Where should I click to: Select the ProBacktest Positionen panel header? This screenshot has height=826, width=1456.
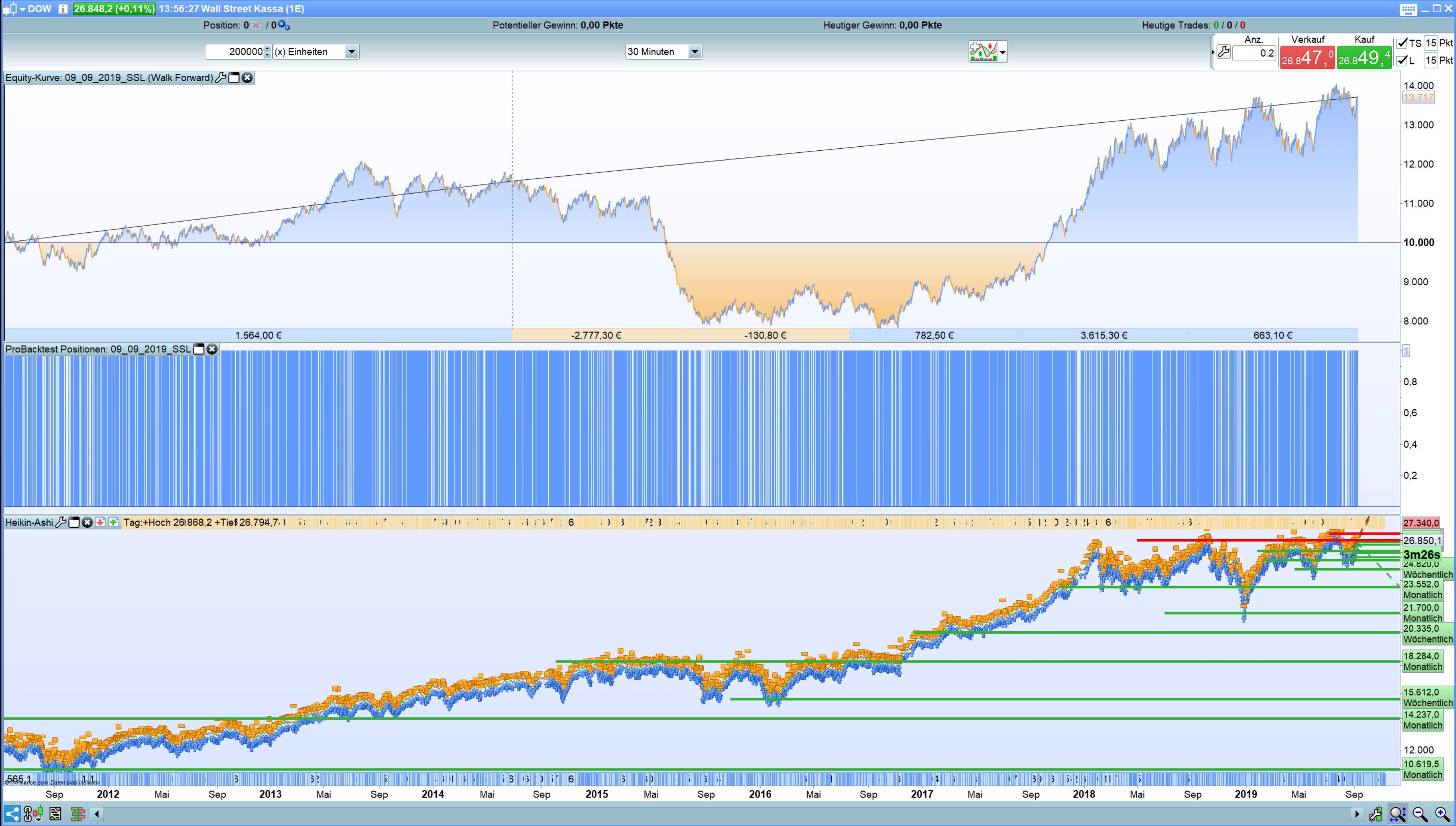coord(97,349)
